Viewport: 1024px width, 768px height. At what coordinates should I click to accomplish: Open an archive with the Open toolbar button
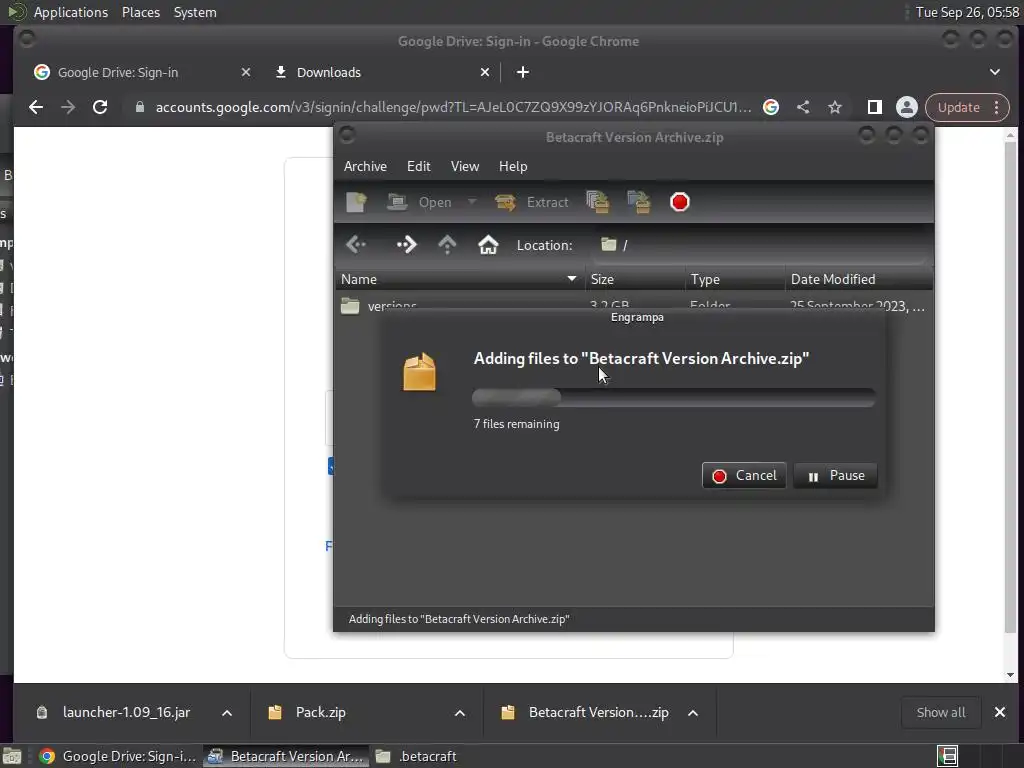pyautogui.click(x=419, y=202)
